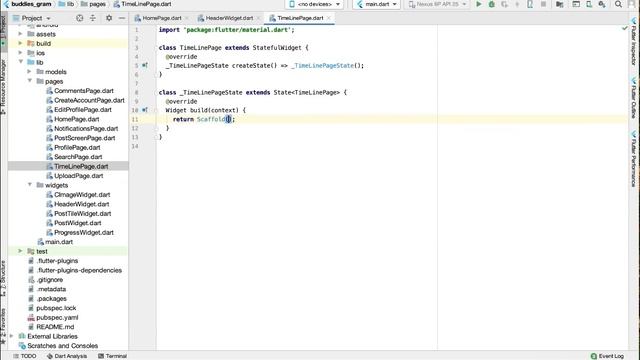Image resolution: width=640 pixels, height=360 pixels.
Task: Collapse the pages folder
Action: 30,81
